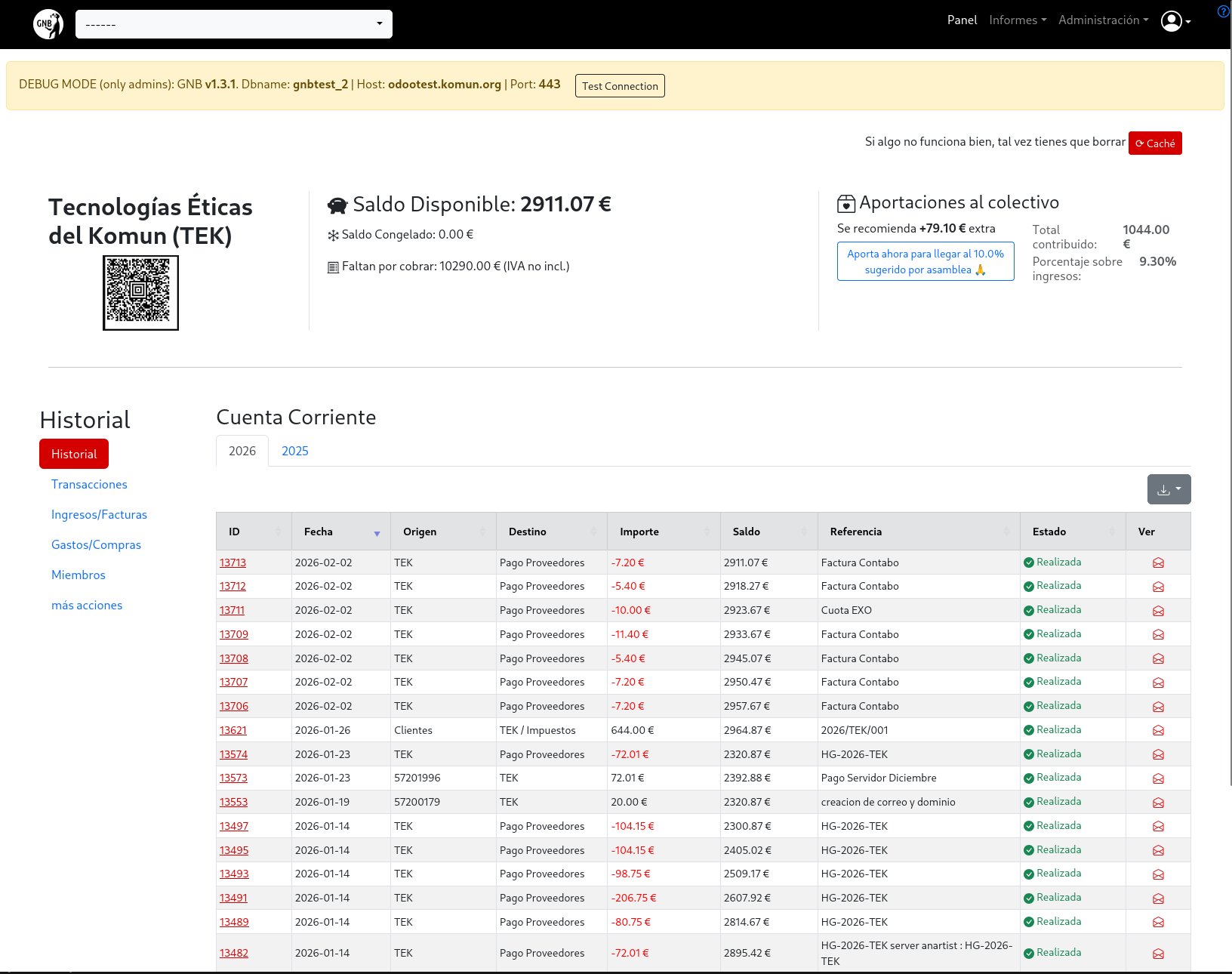1232x974 pixels.
Task: Open the Administración menu
Action: 1102,20
